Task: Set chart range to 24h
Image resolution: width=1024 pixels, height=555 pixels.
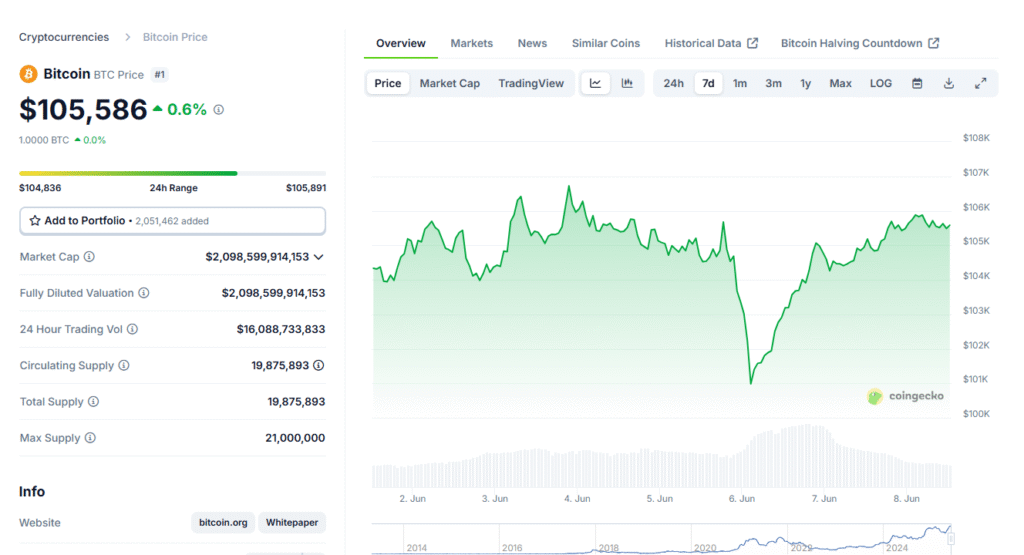Action: [x=673, y=83]
